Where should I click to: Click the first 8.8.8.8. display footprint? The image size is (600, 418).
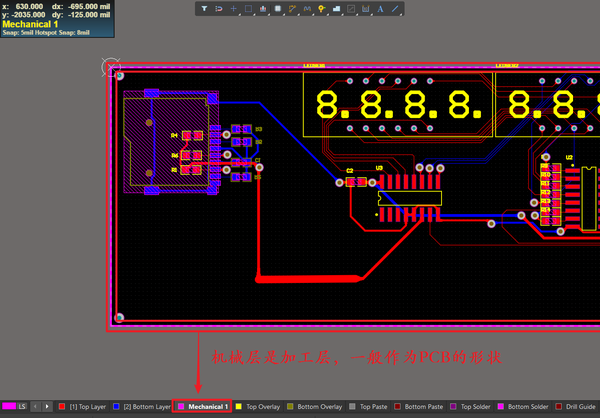click(398, 104)
